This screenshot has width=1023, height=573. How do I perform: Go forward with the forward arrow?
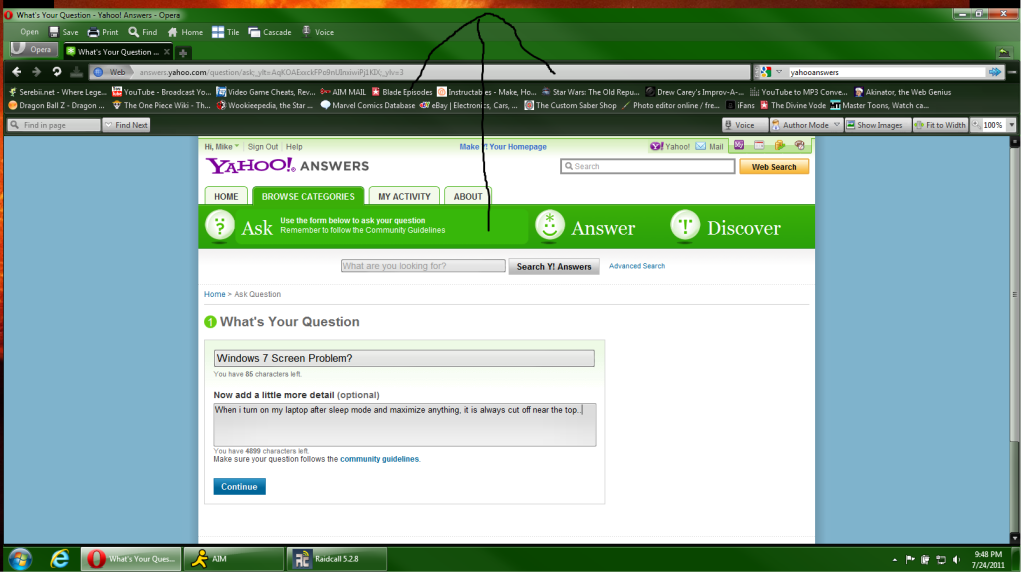(37, 72)
